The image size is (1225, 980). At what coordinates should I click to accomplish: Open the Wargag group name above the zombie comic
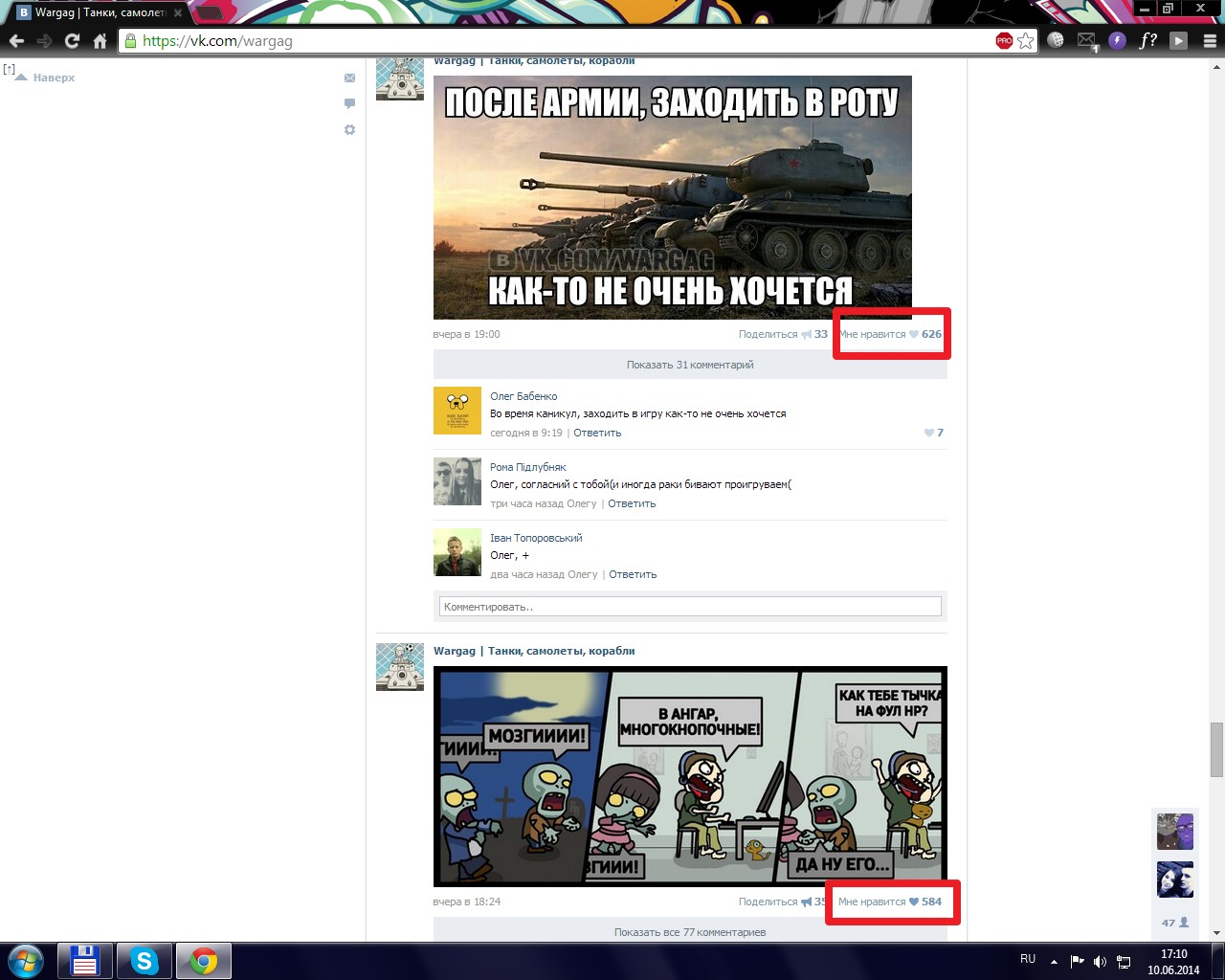(534, 651)
